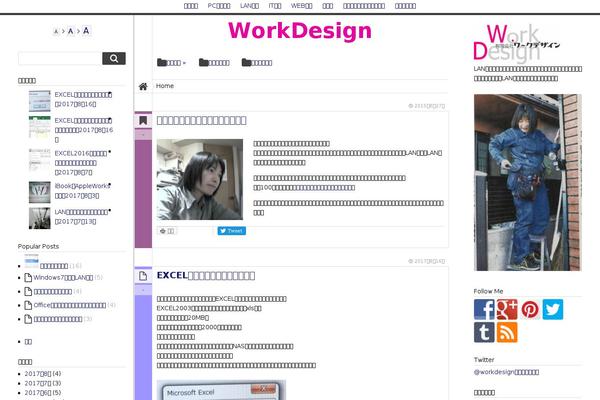This screenshot has width=600, height=400.
Task: Open the 2017 July (3) archive
Action: click(x=42, y=383)
